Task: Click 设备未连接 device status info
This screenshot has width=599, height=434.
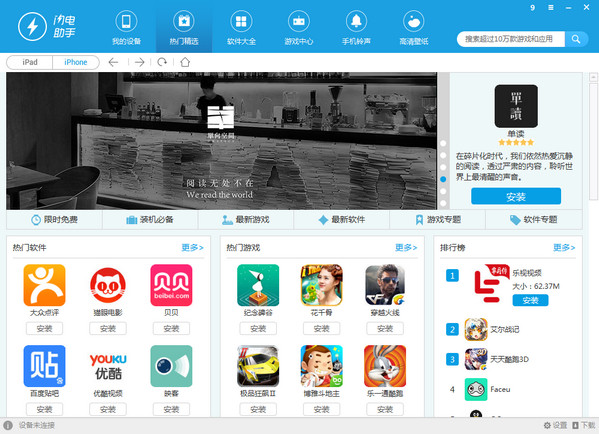Action: [x=29, y=425]
